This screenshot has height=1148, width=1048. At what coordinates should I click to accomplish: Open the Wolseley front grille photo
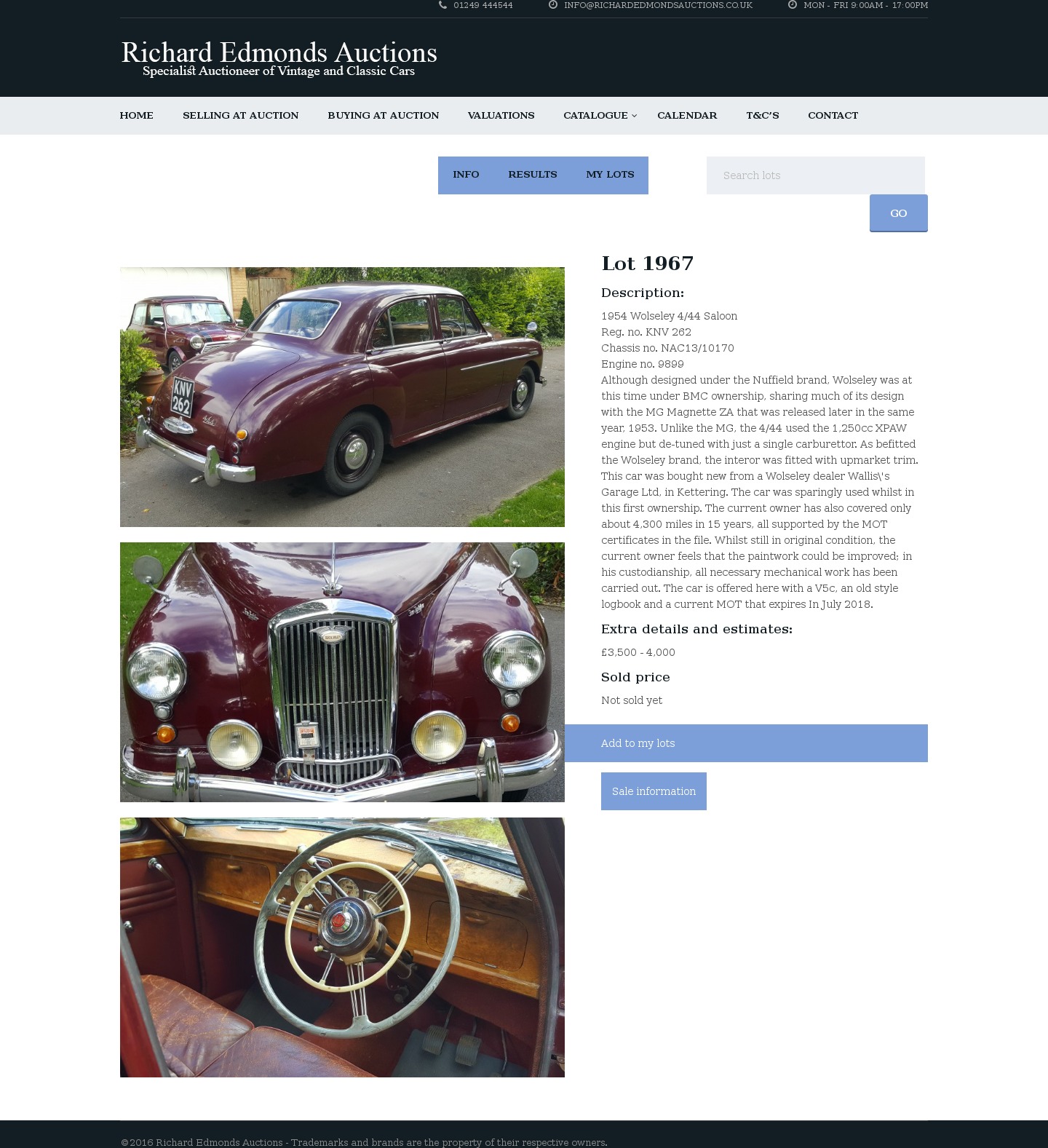342,672
